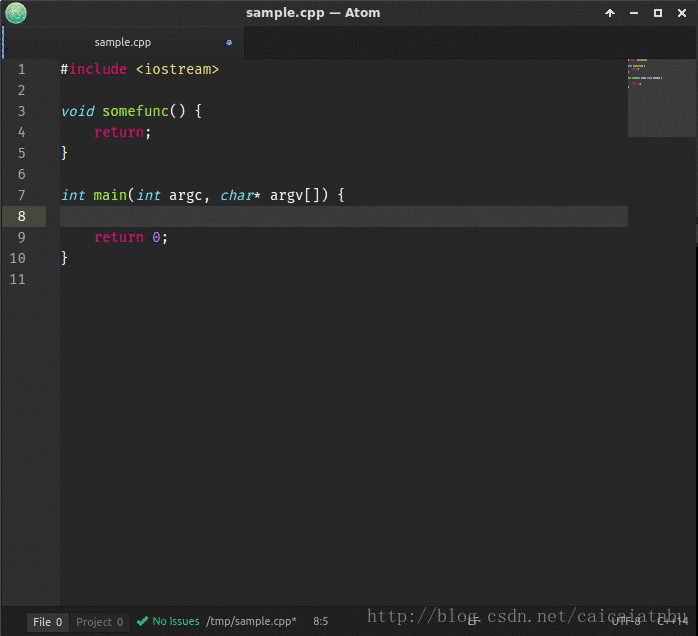Click line number 7 in the gutter
Screen dimensions: 698x636
21,195
